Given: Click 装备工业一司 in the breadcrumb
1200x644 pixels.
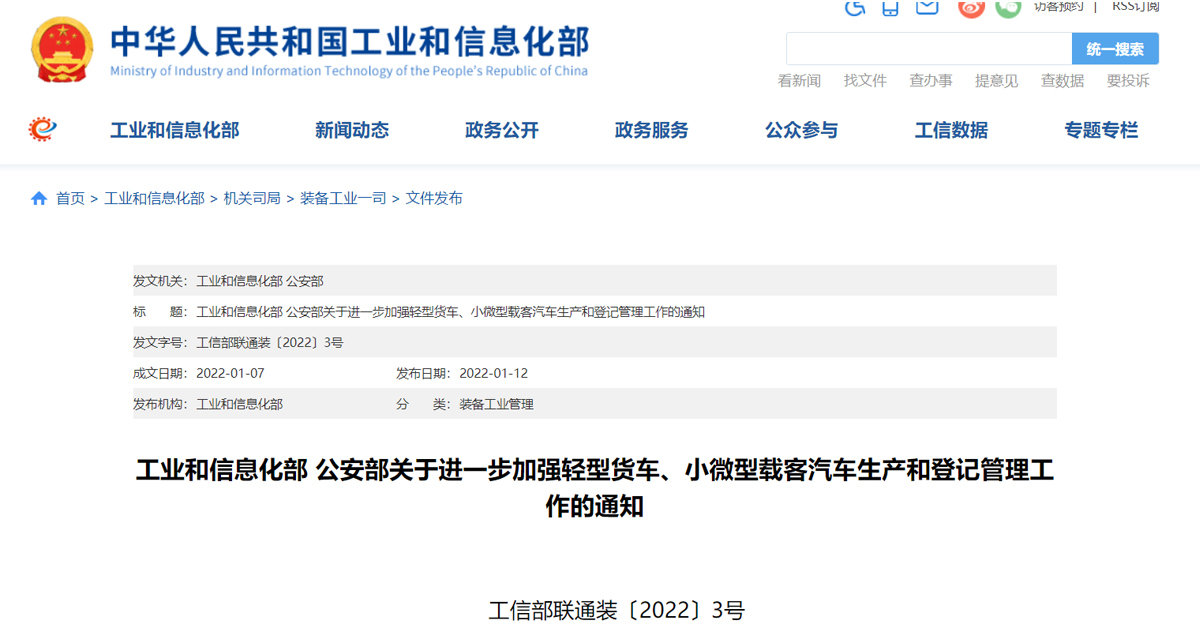Looking at the screenshot, I should [343, 198].
